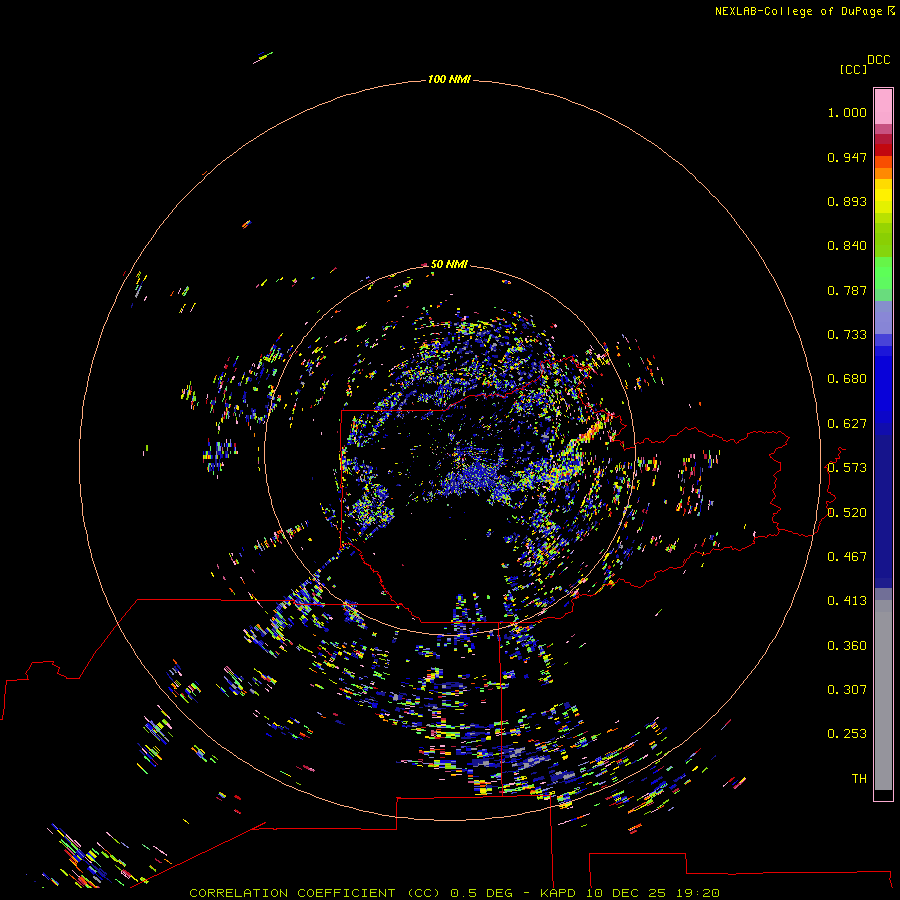Click the 0.520 legend value

point(847,513)
